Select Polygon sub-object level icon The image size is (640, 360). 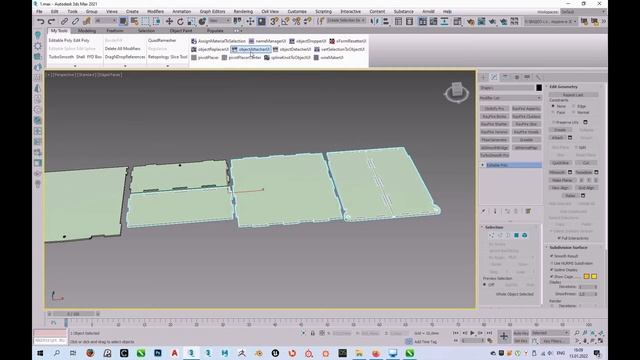pos(516,236)
